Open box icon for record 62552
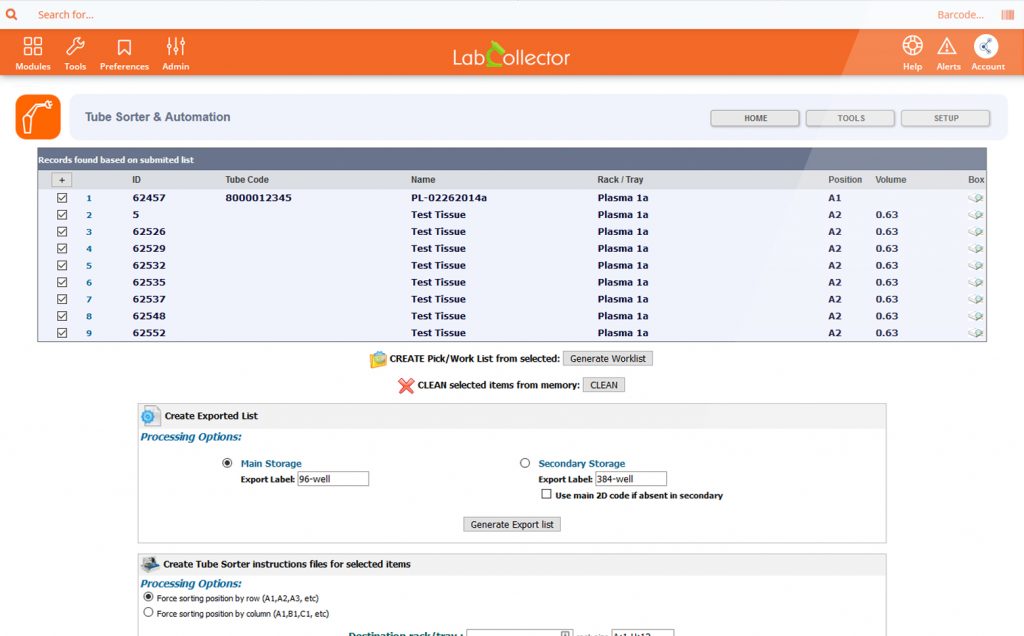Image resolution: width=1024 pixels, height=636 pixels. (976, 333)
